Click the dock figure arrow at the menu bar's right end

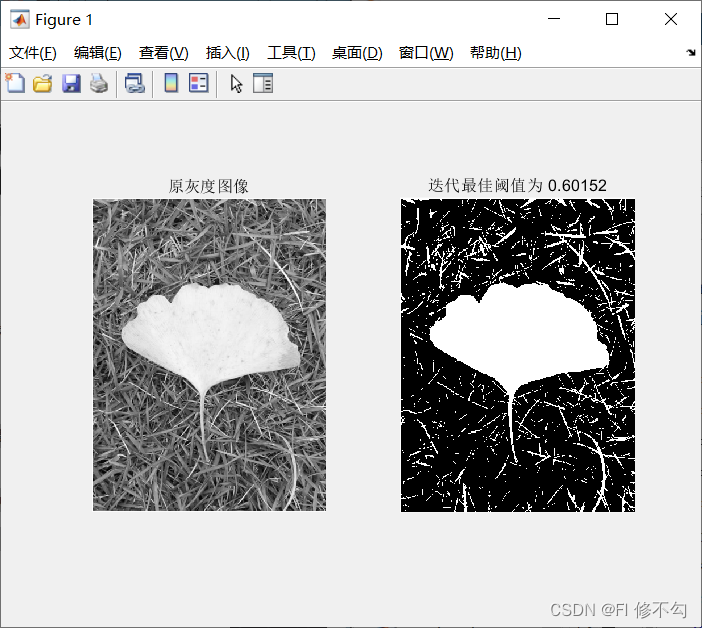point(691,53)
